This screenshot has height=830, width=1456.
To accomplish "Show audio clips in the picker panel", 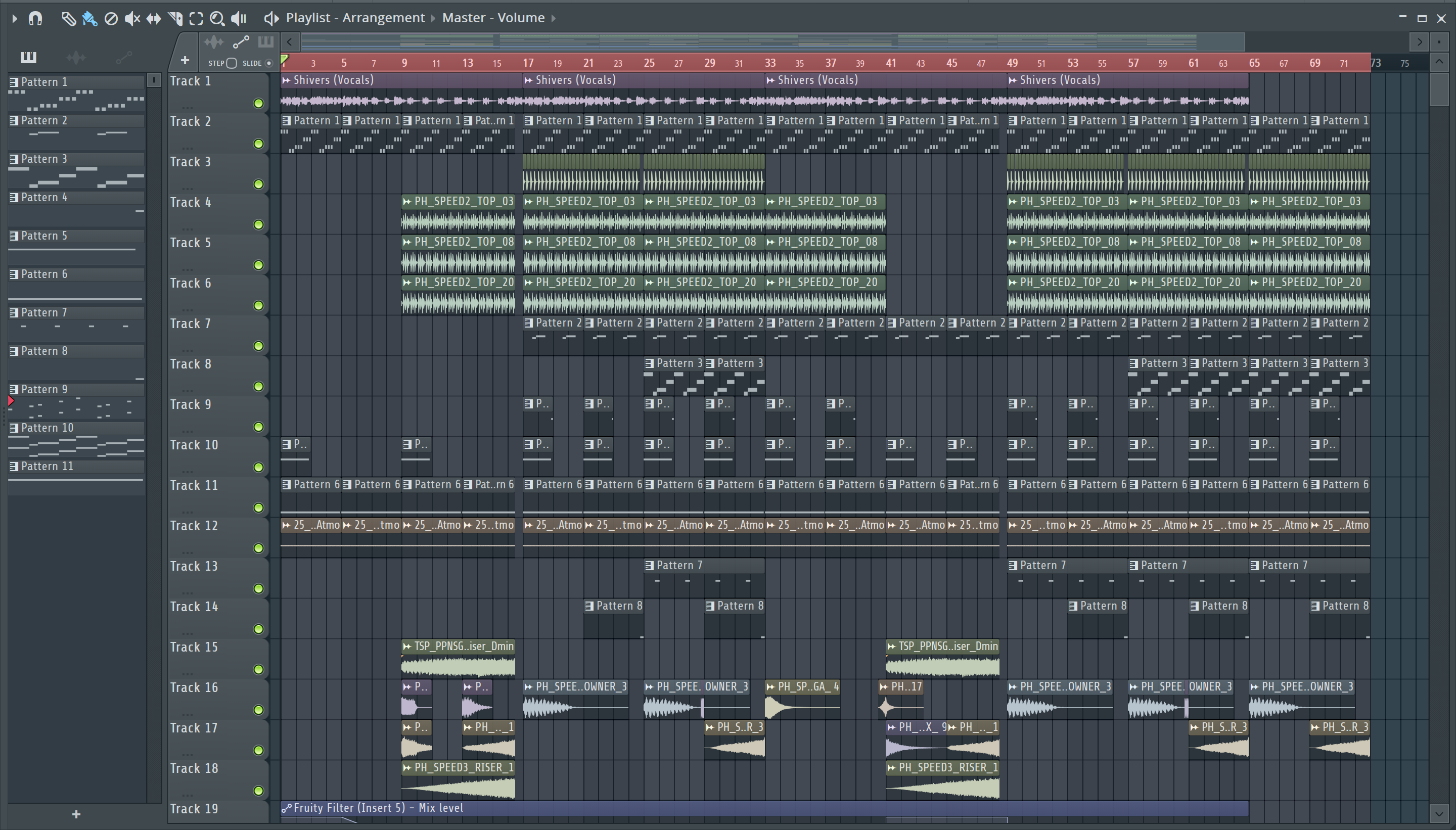I will pyautogui.click(x=76, y=57).
